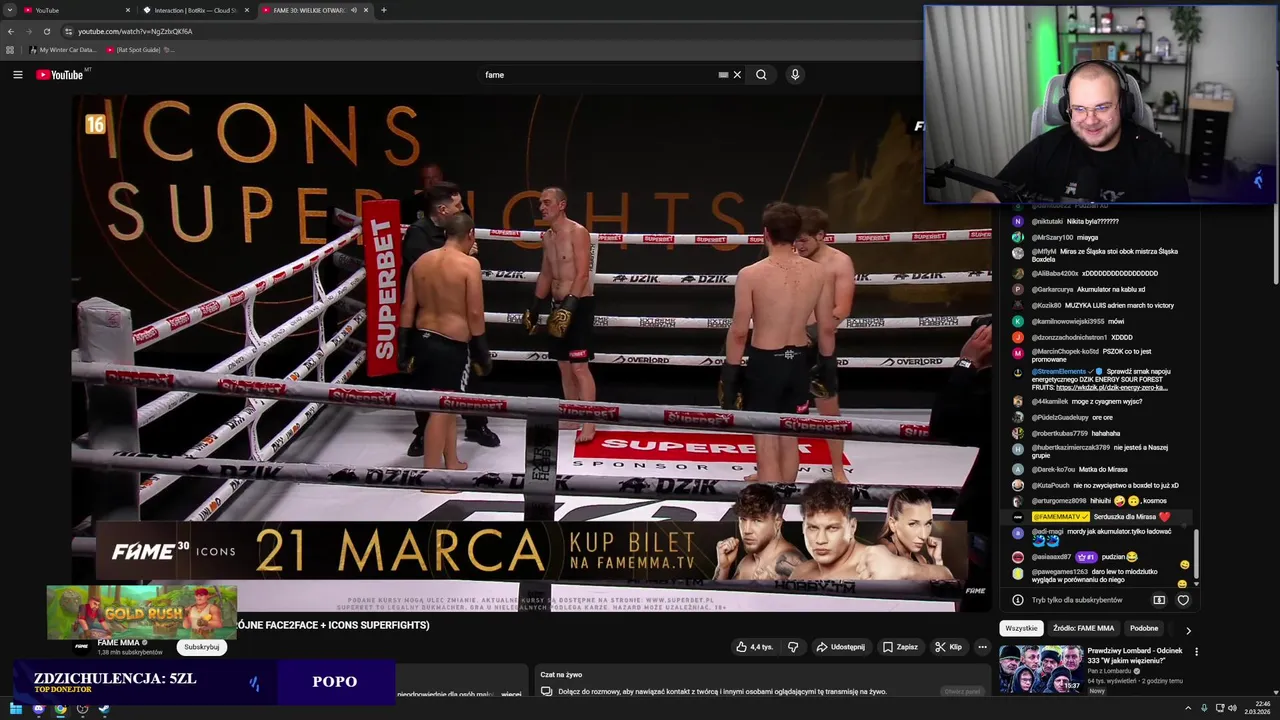Image resolution: width=1280 pixels, height=720 pixels.
Task: Open site info icon in address bar
Action: tap(68, 31)
